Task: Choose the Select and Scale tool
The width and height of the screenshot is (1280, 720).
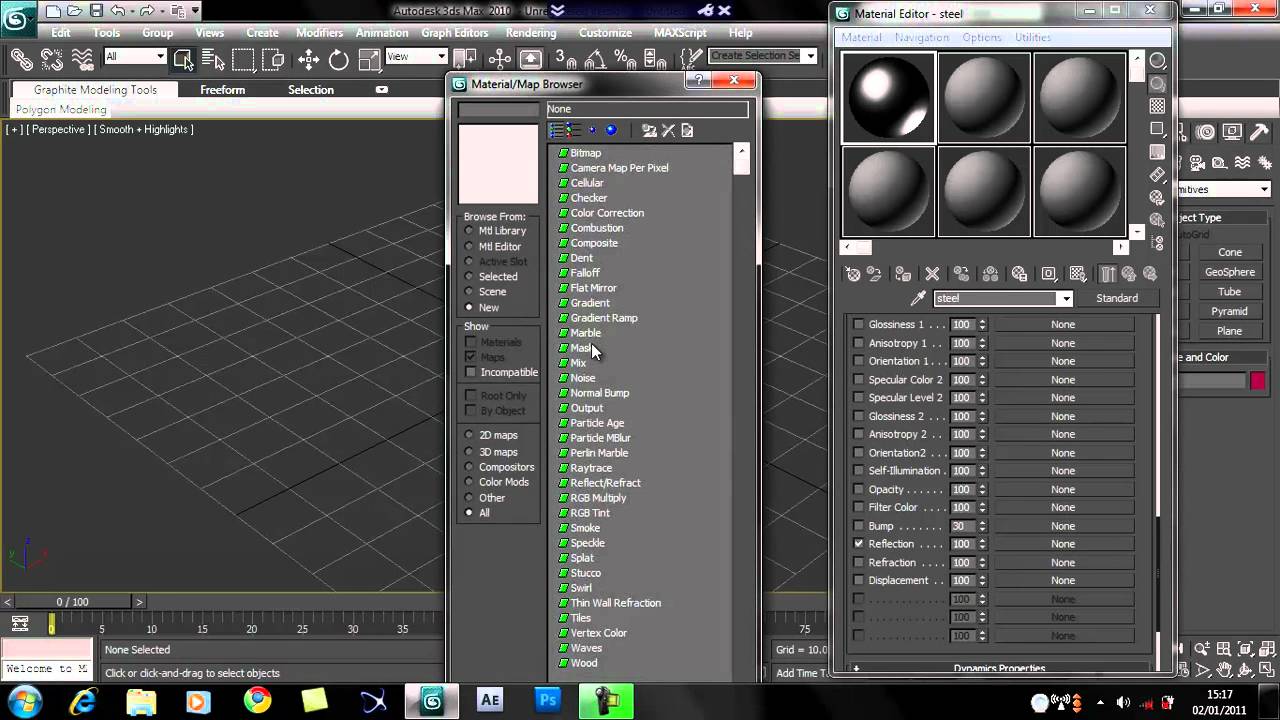Action: 369,59
